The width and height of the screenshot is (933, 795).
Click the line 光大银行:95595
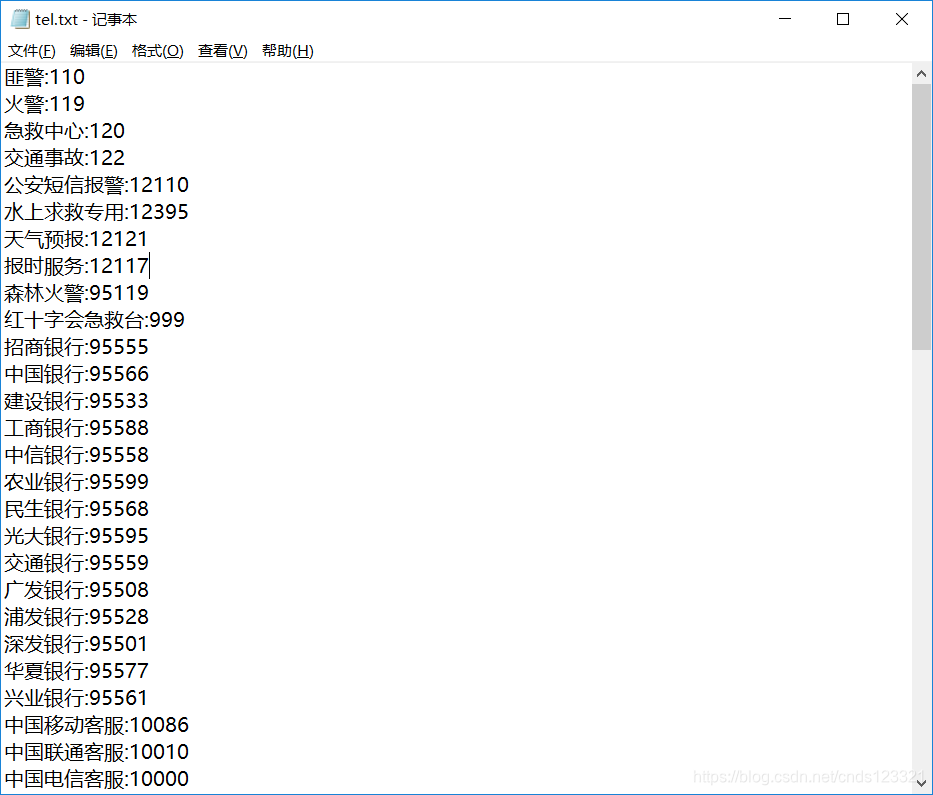coord(76,536)
